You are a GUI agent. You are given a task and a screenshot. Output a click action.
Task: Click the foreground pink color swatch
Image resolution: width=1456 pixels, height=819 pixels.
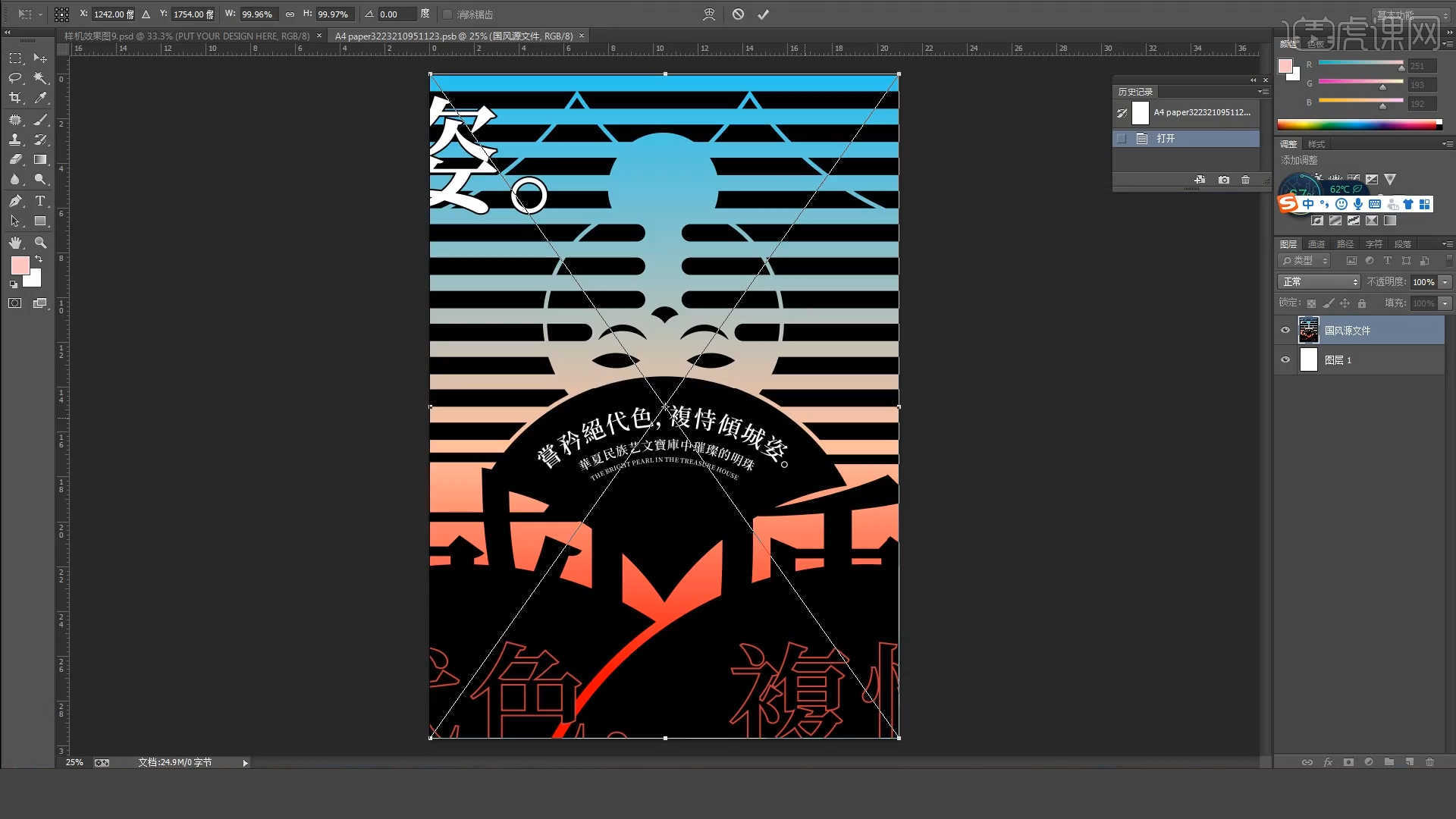pos(20,265)
